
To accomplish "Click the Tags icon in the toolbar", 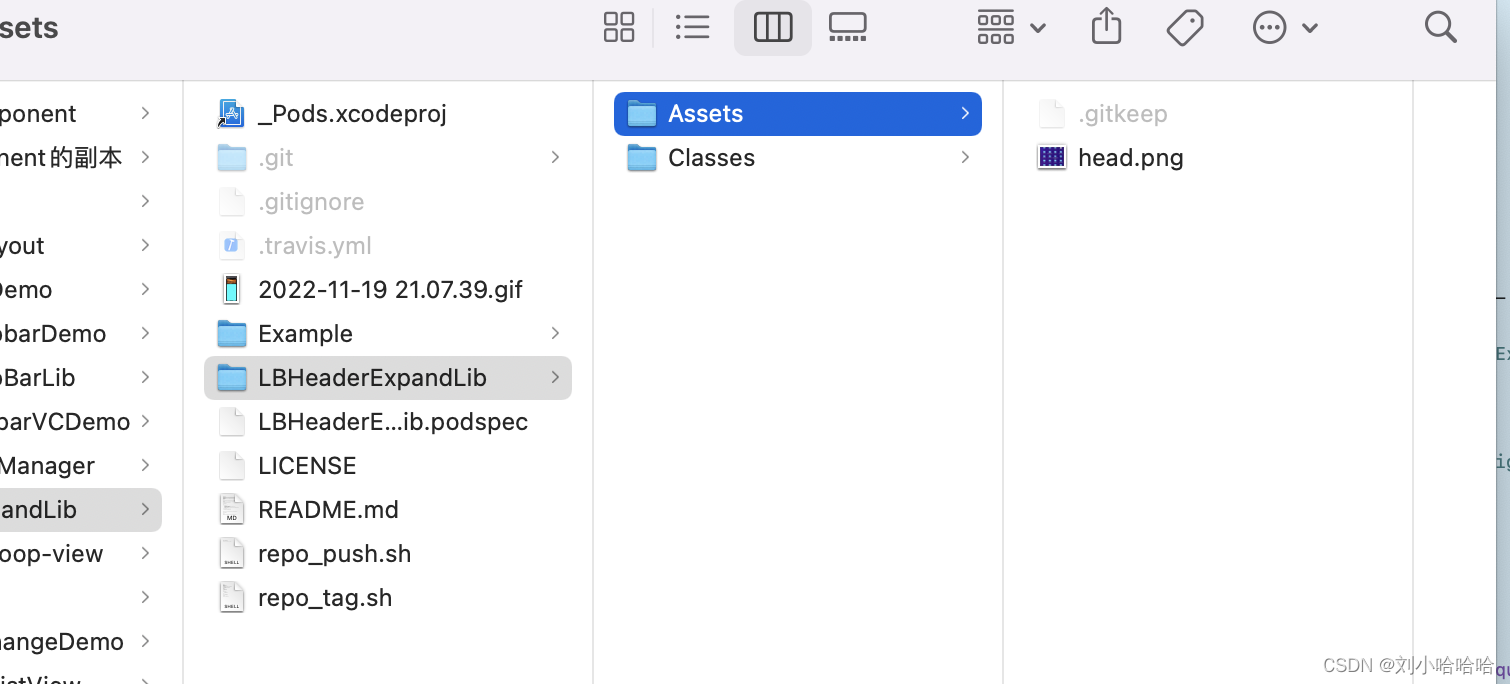I will click(1185, 27).
